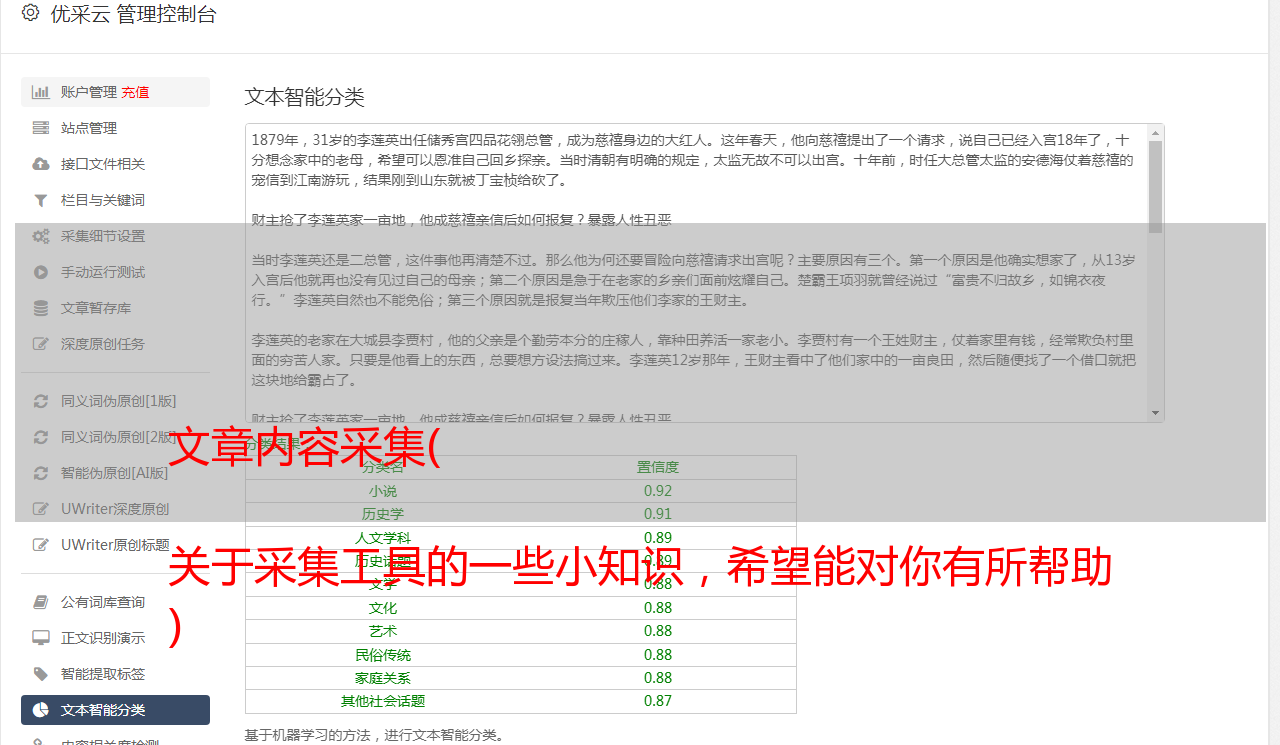Viewport: 1280px width, 745px height.
Task: Click the text box's scrollbar up arrow
Action: pyautogui.click(x=1156, y=132)
